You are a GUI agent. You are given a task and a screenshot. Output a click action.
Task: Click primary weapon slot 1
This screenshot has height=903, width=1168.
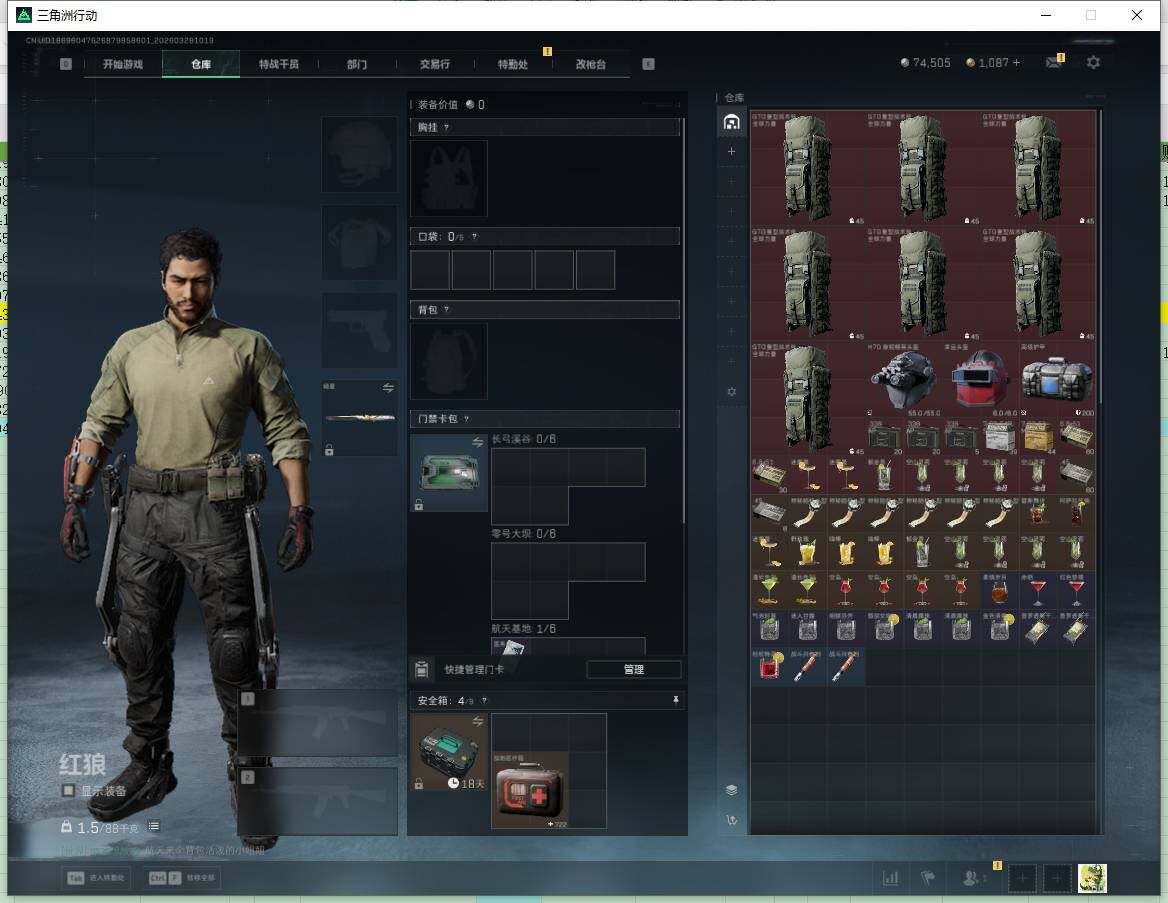coord(318,723)
